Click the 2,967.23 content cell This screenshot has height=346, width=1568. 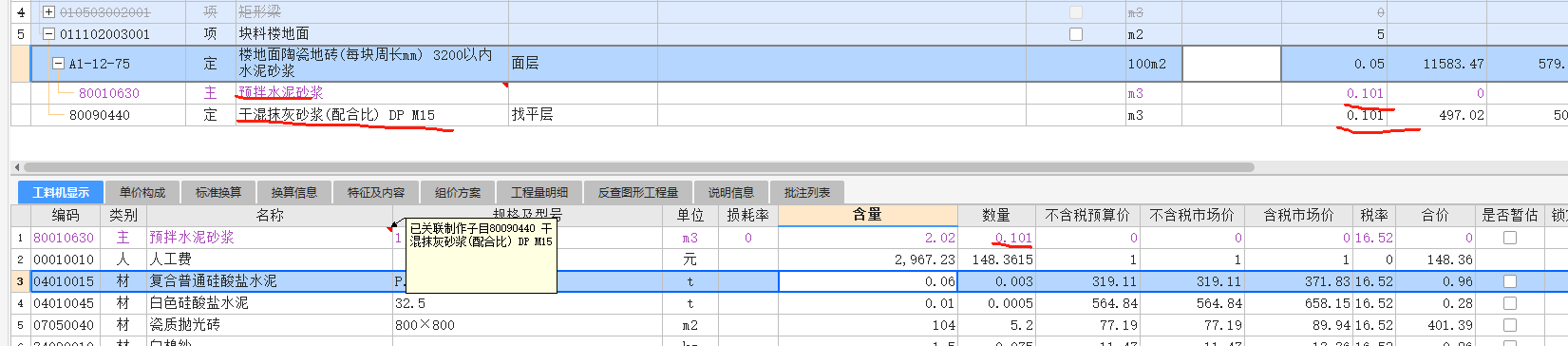(924, 259)
